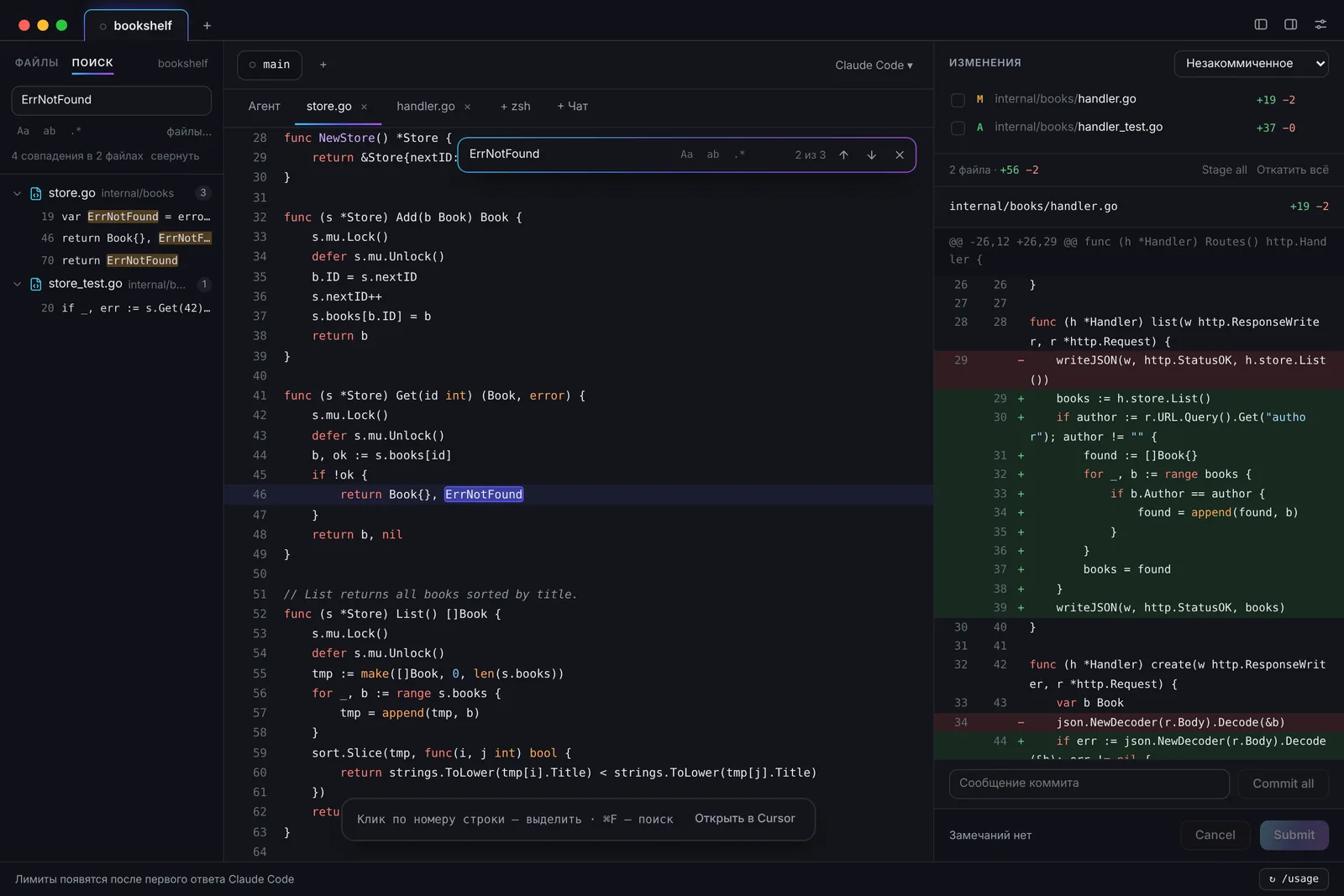Go to next match in find bar
The width and height of the screenshot is (1344, 896).
pyautogui.click(x=872, y=155)
